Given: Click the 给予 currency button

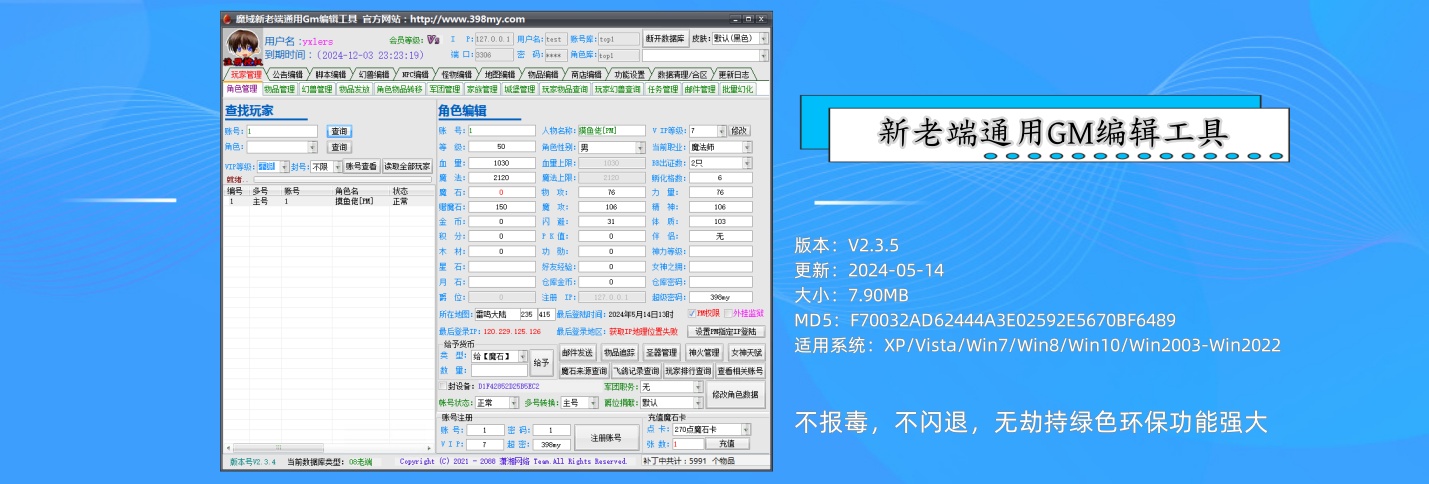Looking at the screenshot, I should (x=540, y=362).
